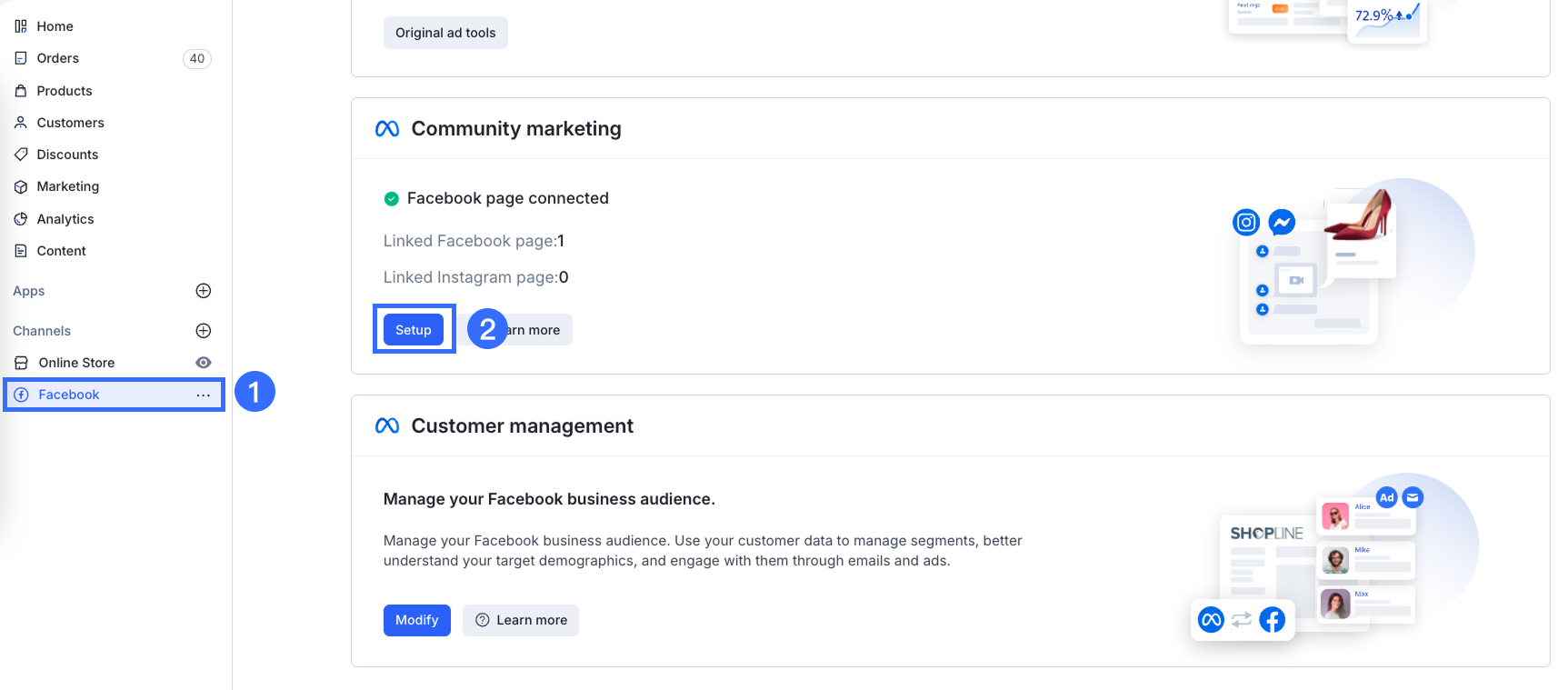
Task: Open Learn more under Customer management
Action: pos(521,620)
